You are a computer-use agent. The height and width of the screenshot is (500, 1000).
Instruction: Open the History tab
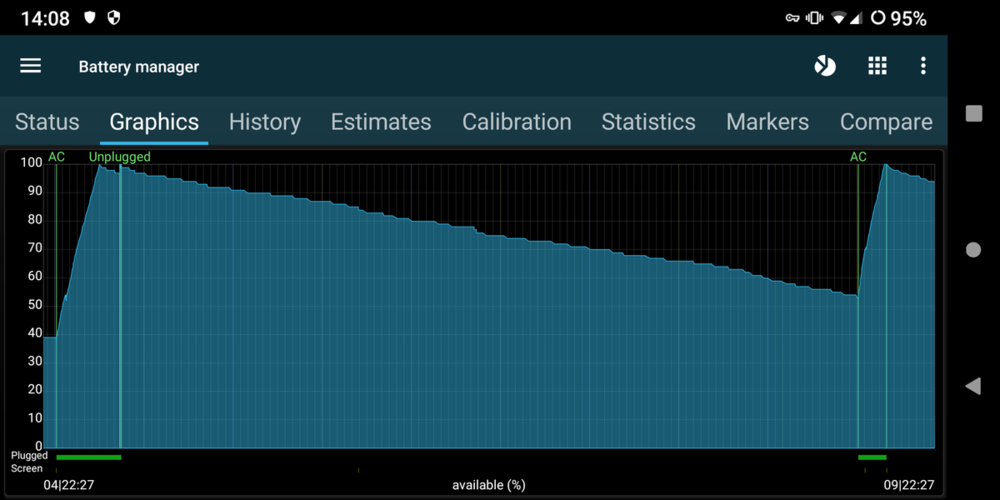264,122
